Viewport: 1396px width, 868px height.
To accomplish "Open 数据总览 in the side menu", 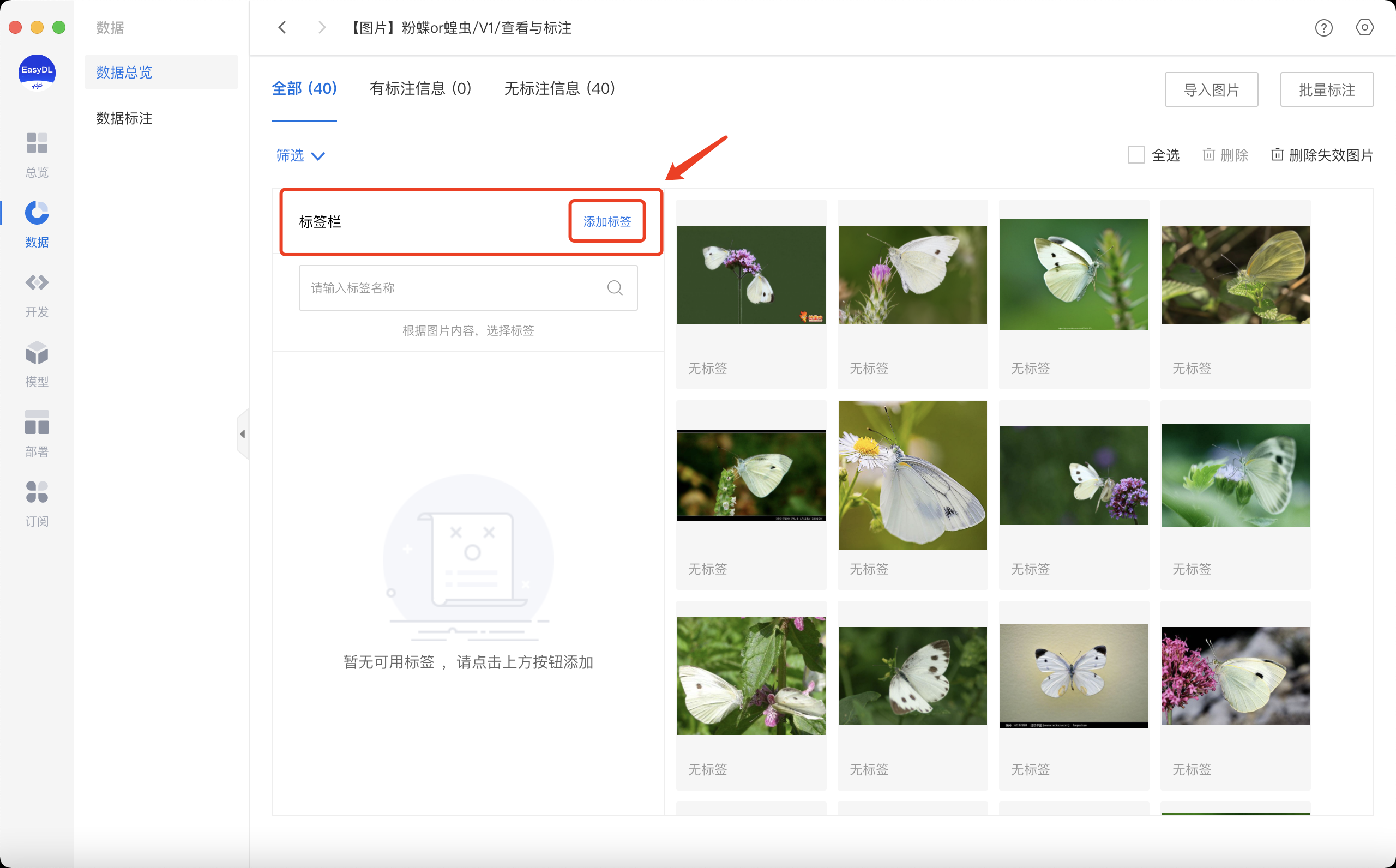I will [161, 73].
